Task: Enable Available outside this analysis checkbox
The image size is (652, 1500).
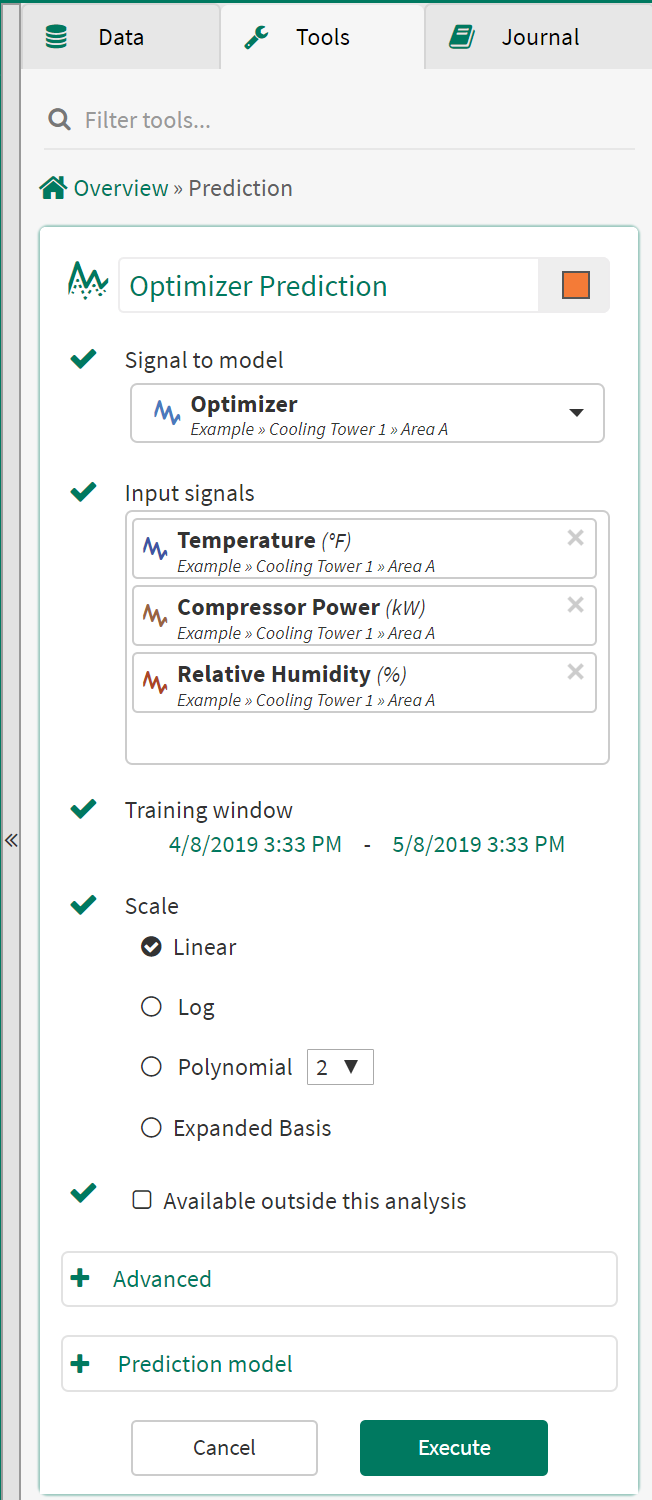Action: tap(142, 1200)
